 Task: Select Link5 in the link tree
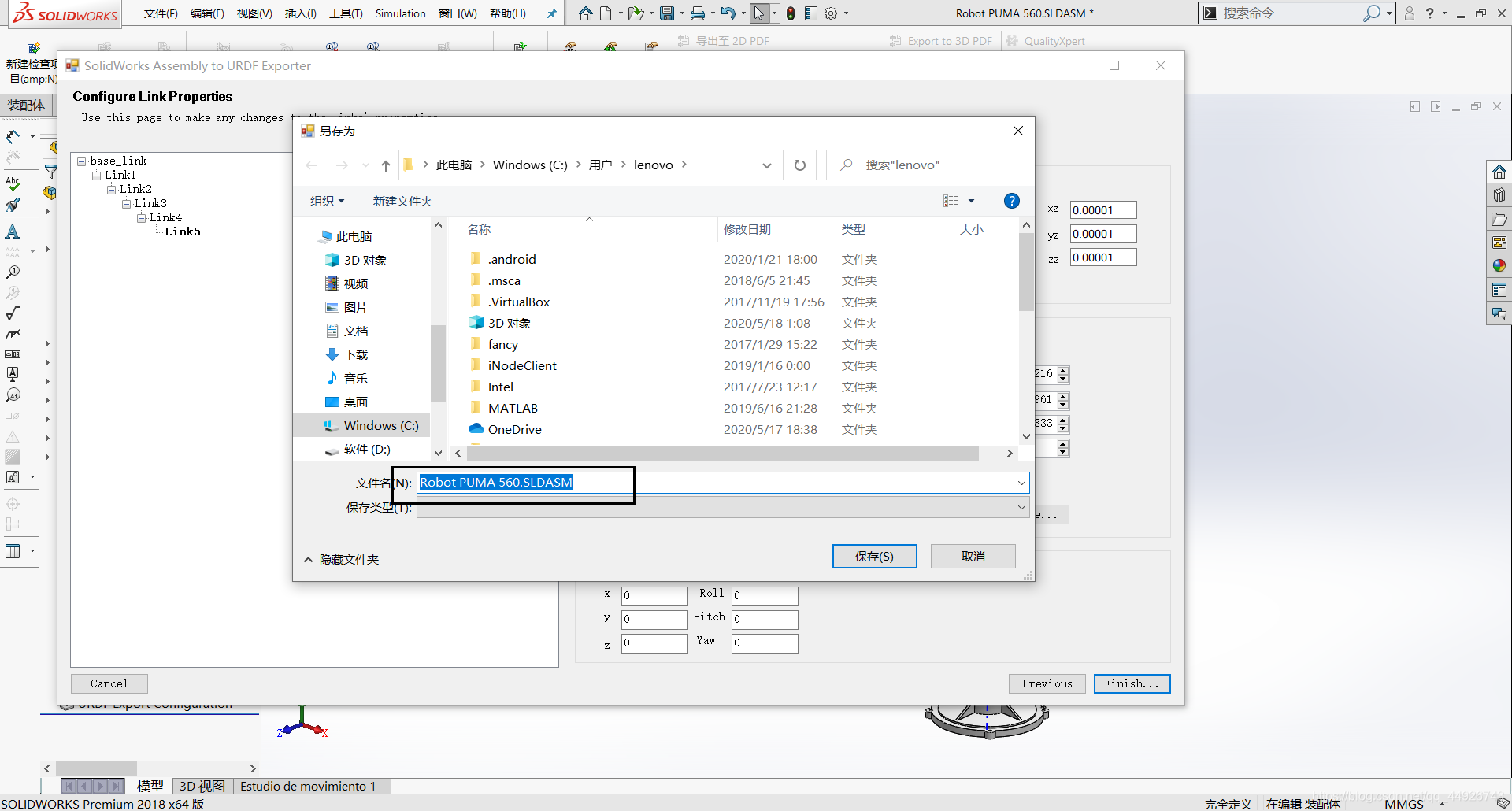pyautogui.click(x=183, y=231)
